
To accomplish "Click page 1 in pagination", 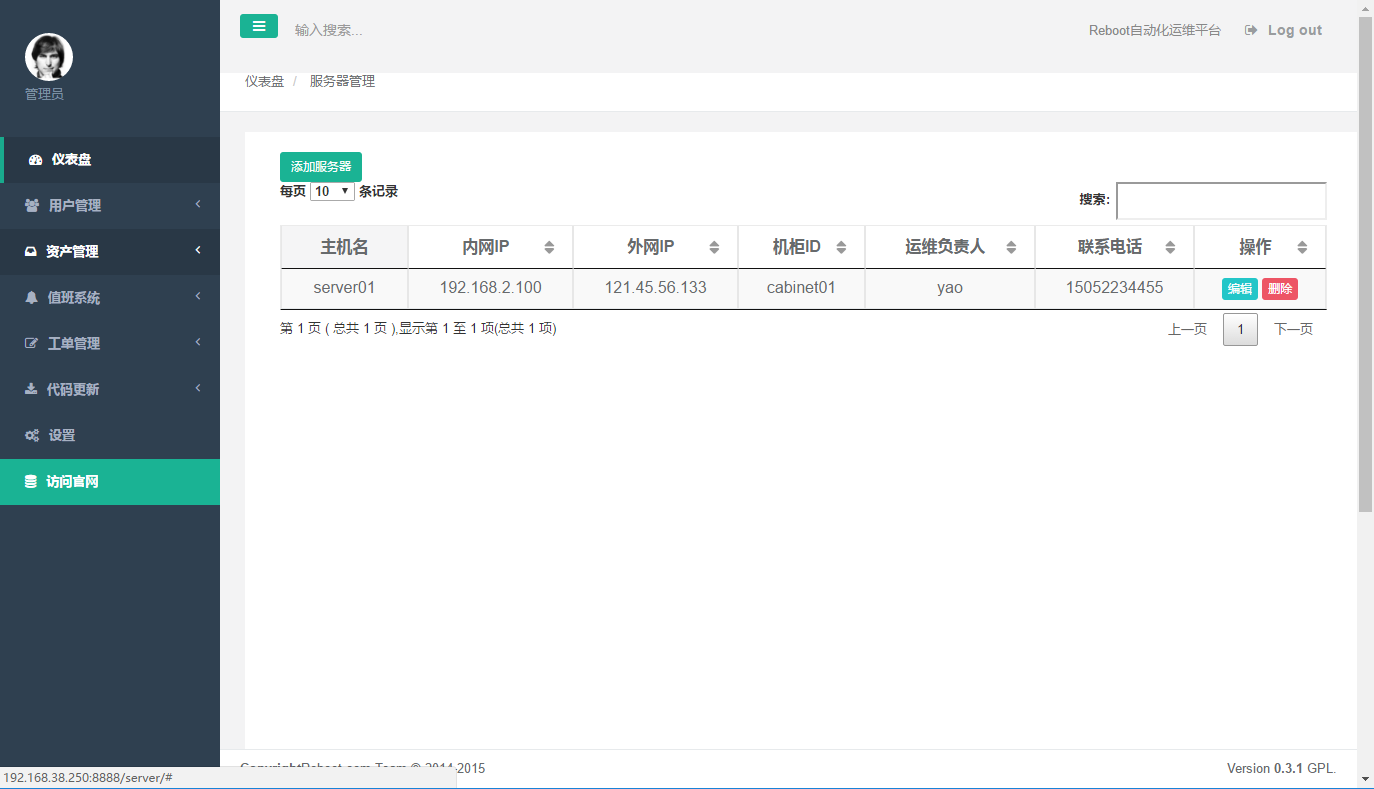I will (1240, 329).
